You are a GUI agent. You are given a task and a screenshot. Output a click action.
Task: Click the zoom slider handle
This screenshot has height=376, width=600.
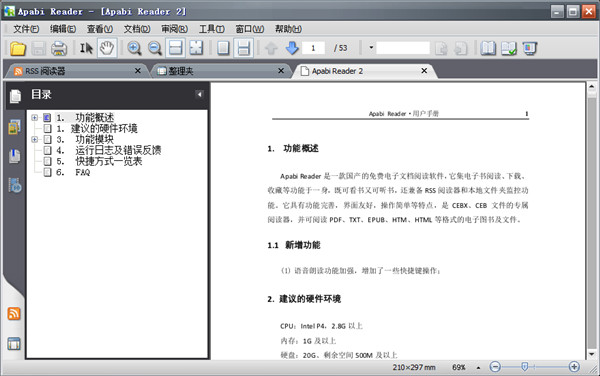[x=525, y=367]
